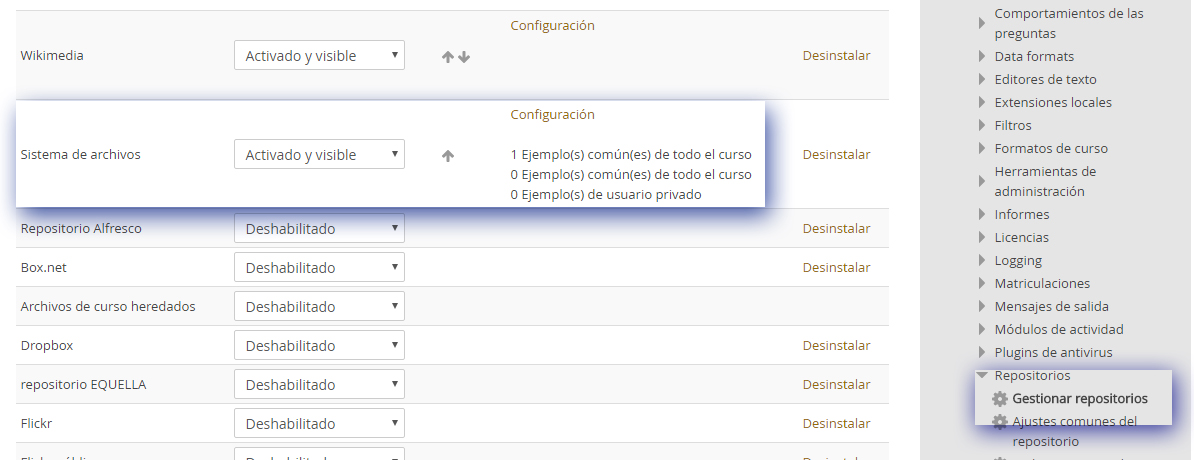Open Ajustes comunes del repositorio
1194x460 pixels.
pyautogui.click(x=1074, y=431)
